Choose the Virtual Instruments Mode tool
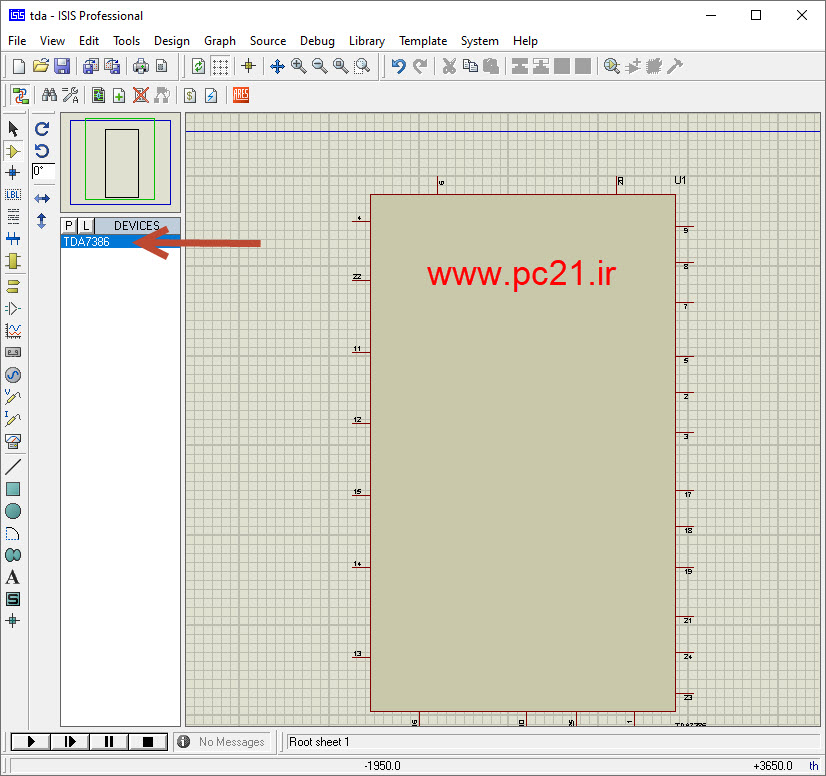 click(13, 441)
